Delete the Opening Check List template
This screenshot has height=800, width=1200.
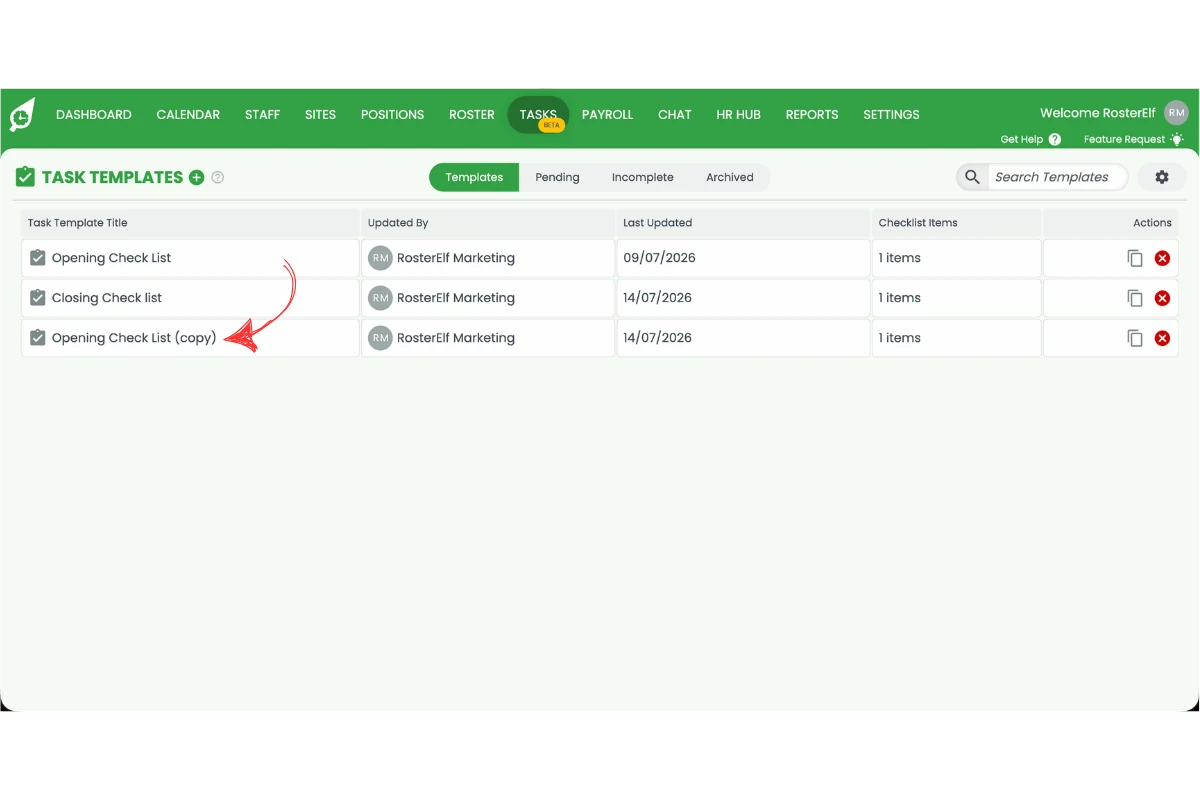click(x=1162, y=258)
